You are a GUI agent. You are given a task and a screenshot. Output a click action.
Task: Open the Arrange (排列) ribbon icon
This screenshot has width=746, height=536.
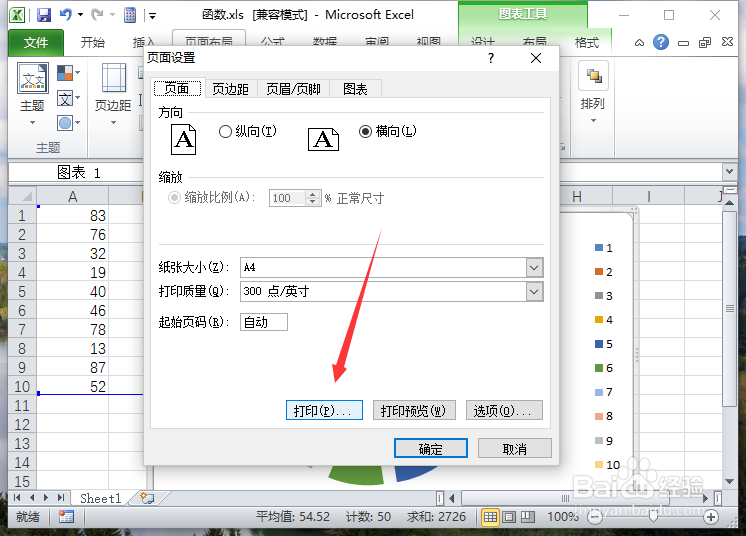coord(593,76)
